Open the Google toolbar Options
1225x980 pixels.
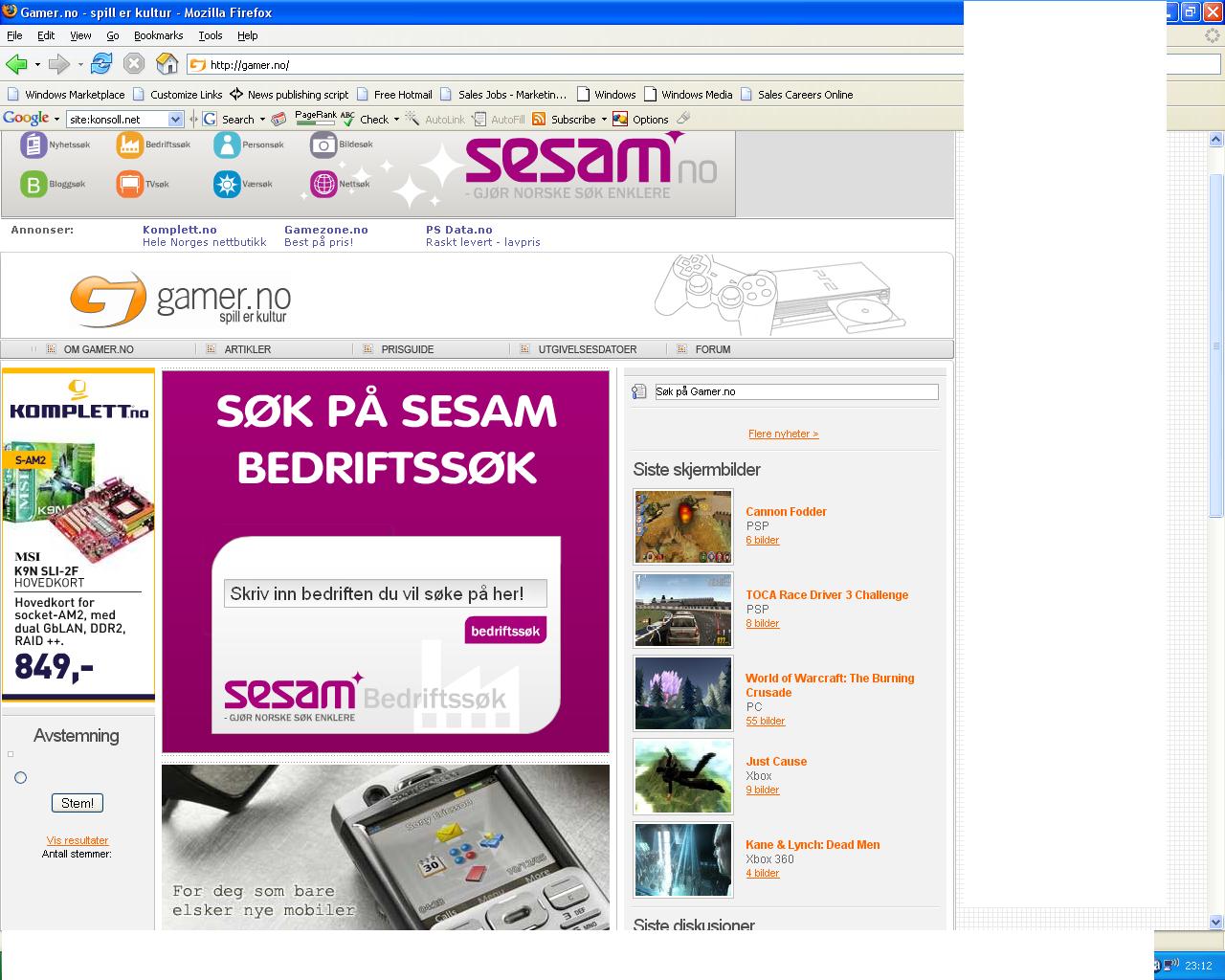point(641,120)
